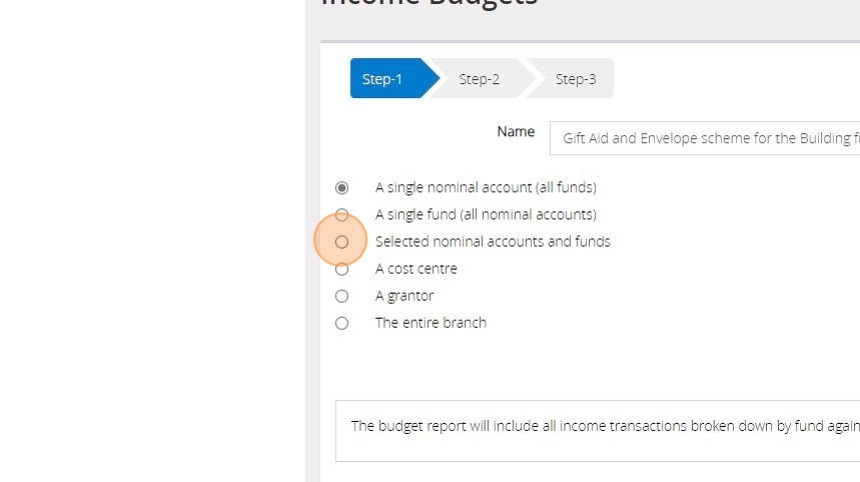Click 'A single nominal account (all funds)' label
This screenshot has height=482, width=860.
click(x=485, y=187)
